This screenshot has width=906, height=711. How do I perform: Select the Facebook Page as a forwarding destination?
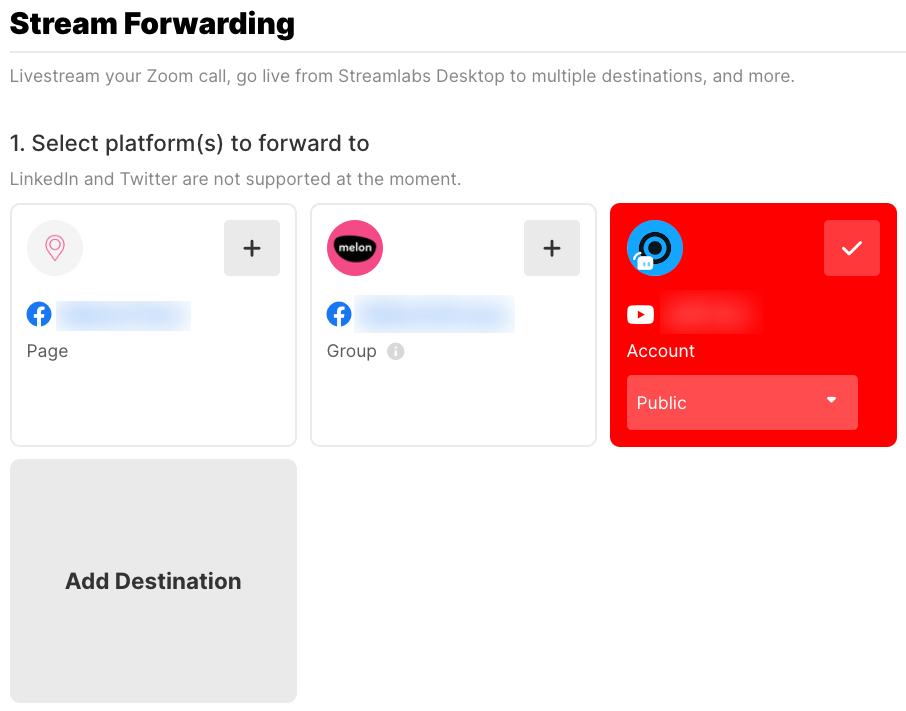click(x=251, y=248)
